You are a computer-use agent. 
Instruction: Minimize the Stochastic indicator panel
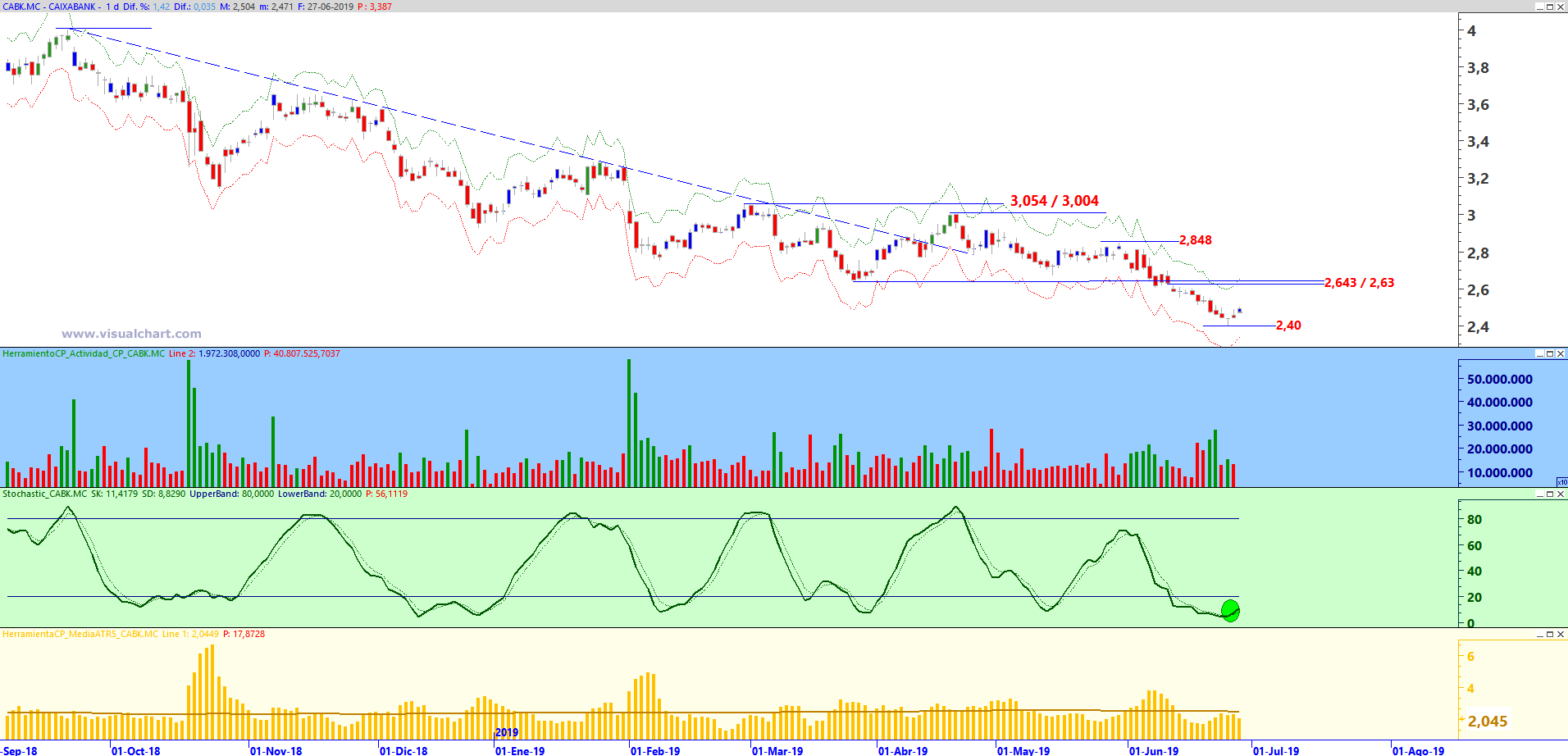tap(1539, 494)
